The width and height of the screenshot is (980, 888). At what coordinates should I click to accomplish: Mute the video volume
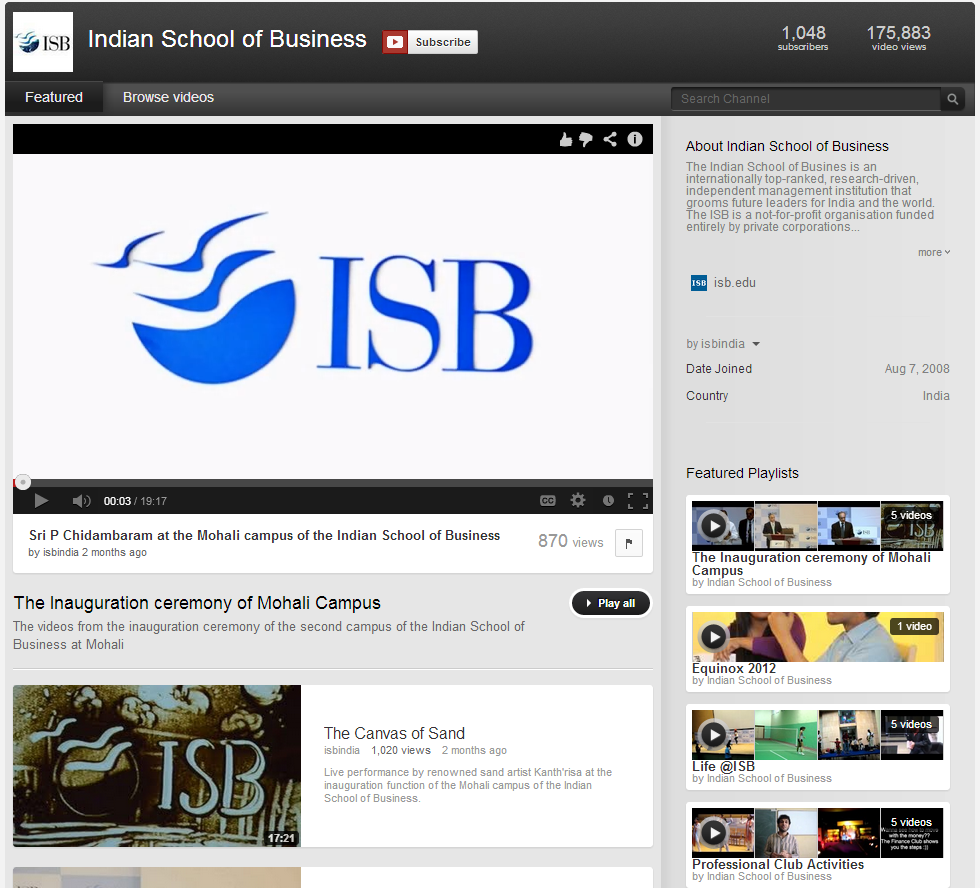pos(80,500)
